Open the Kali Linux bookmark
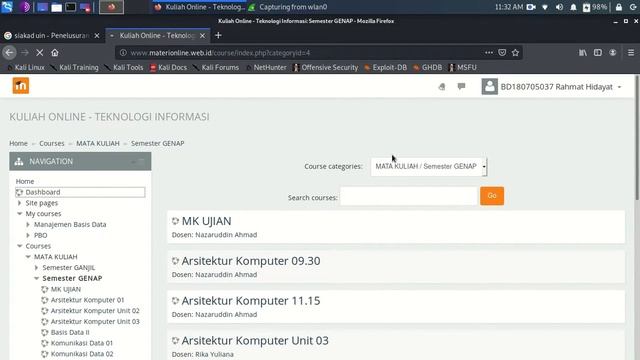 pyautogui.click(x=26, y=67)
